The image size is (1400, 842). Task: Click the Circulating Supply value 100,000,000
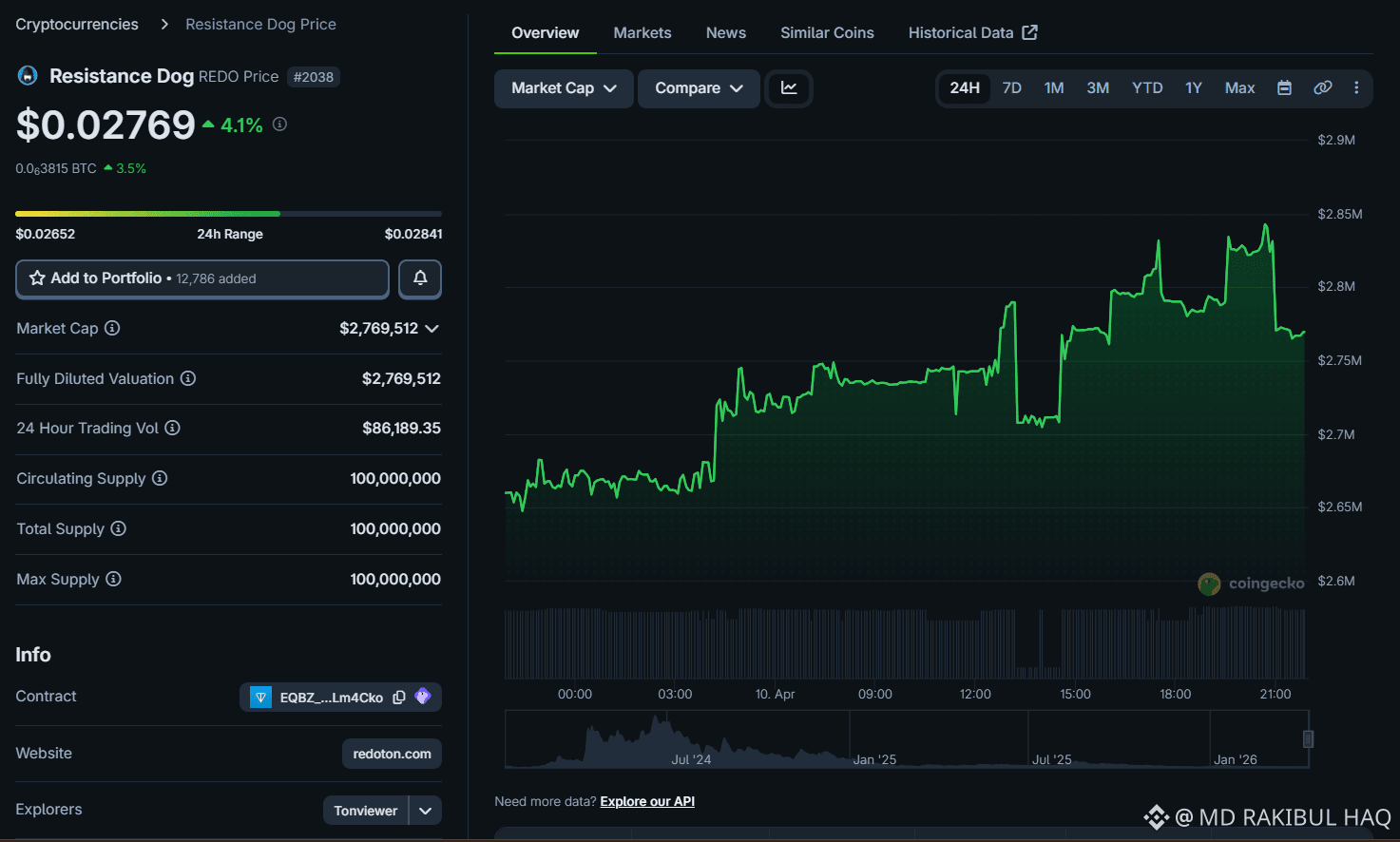click(x=395, y=479)
